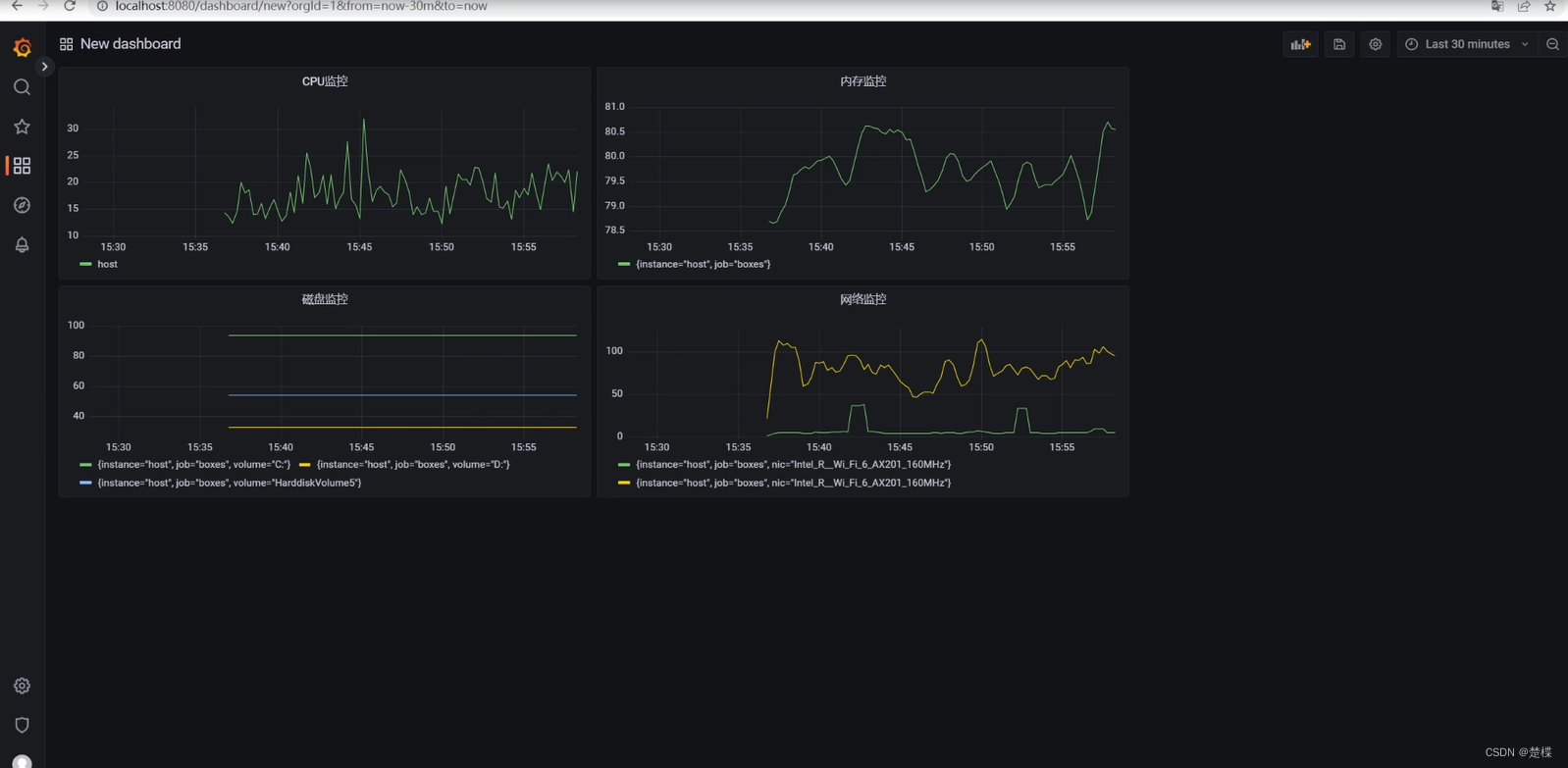Zoom out the time range
Viewport: 1568px width, 768px height.
point(1552,44)
